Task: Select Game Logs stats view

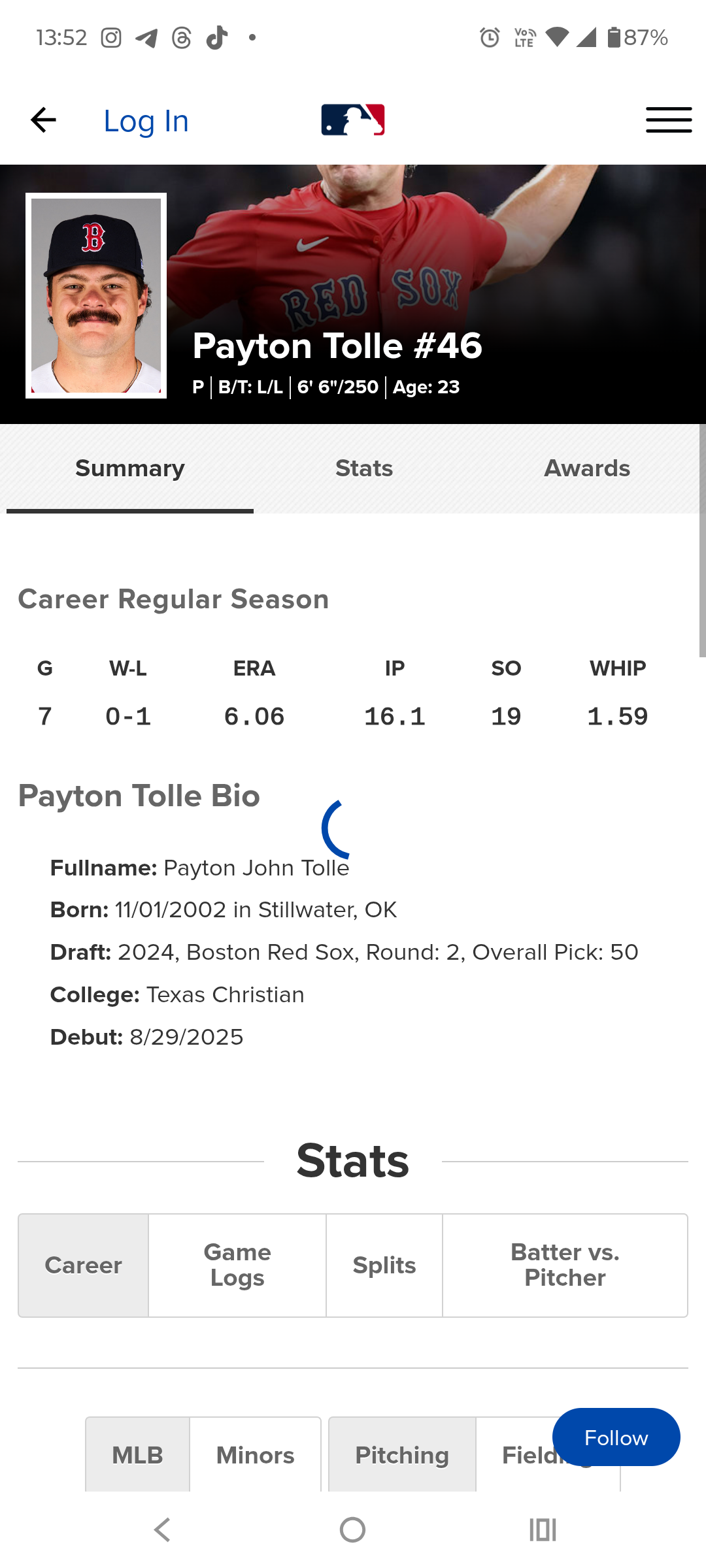Action: coord(237,1266)
